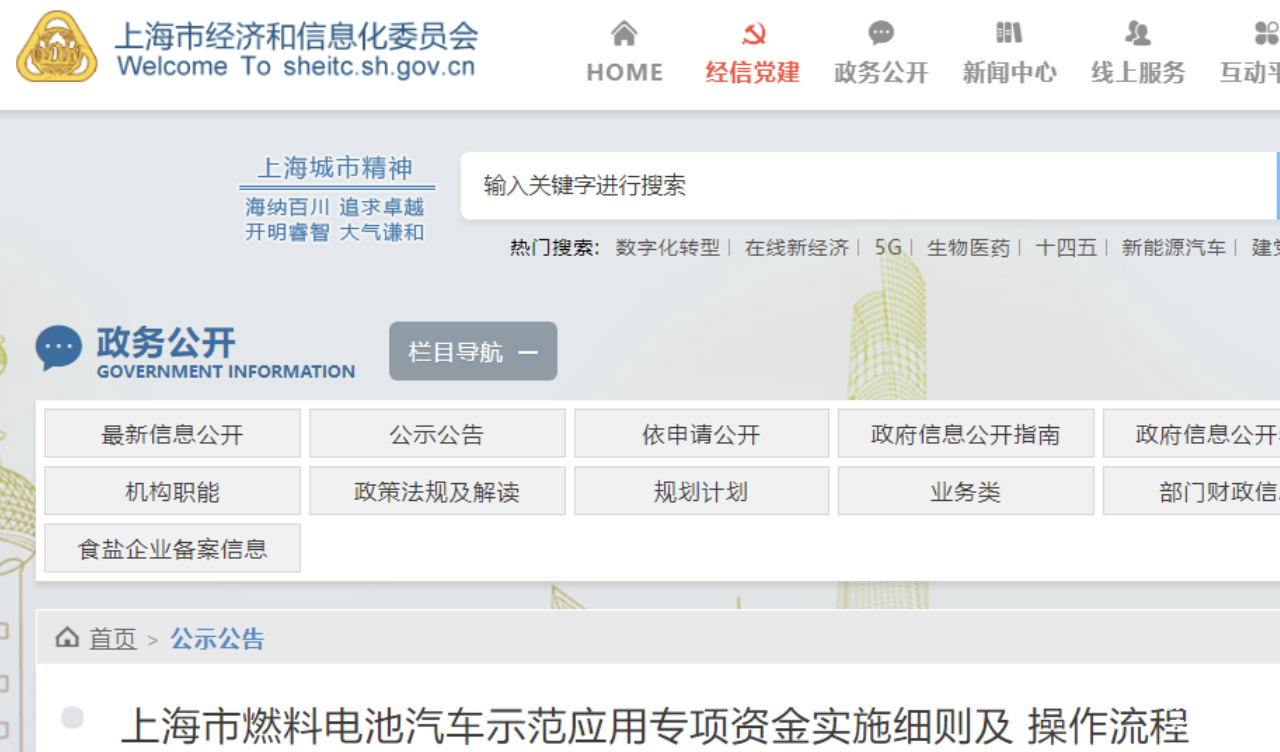Open 政府信息公开指南 category
This screenshot has height=752, width=1280.
(x=965, y=434)
